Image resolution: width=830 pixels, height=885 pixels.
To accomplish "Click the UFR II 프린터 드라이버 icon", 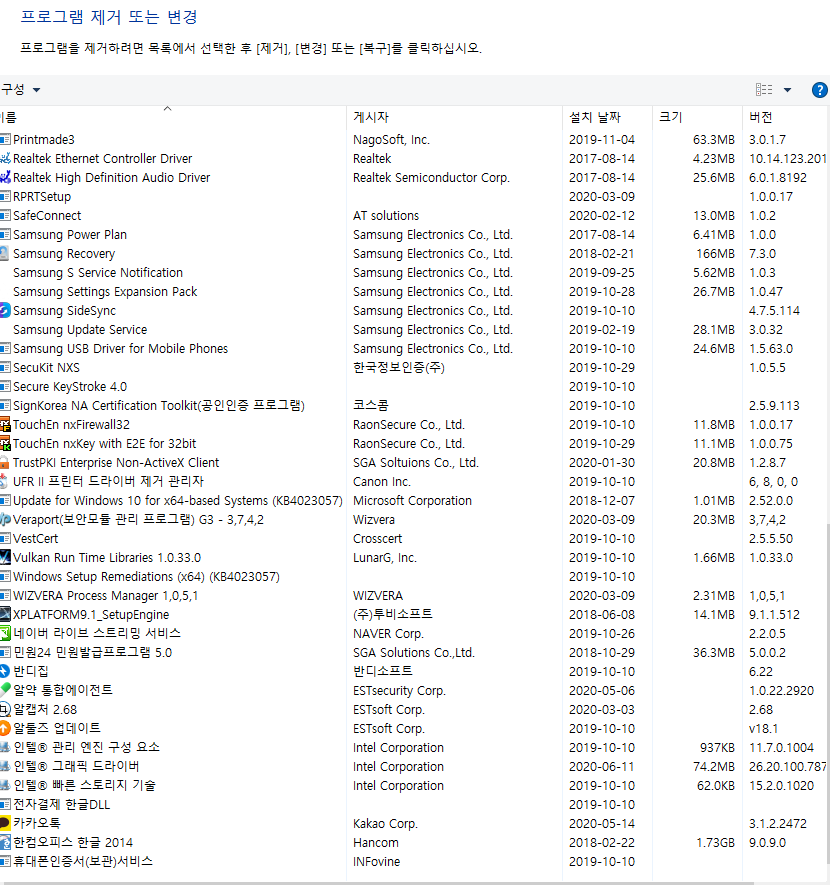I will click(x=5, y=481).
